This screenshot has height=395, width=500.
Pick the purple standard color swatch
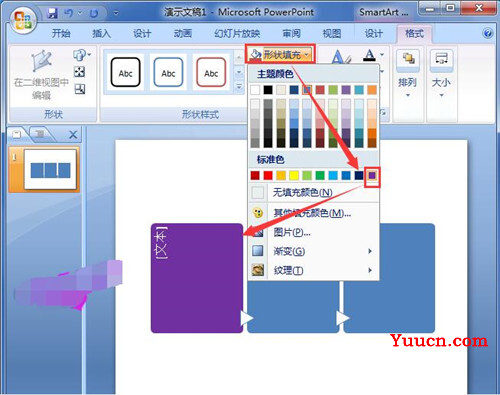(372, 175)
